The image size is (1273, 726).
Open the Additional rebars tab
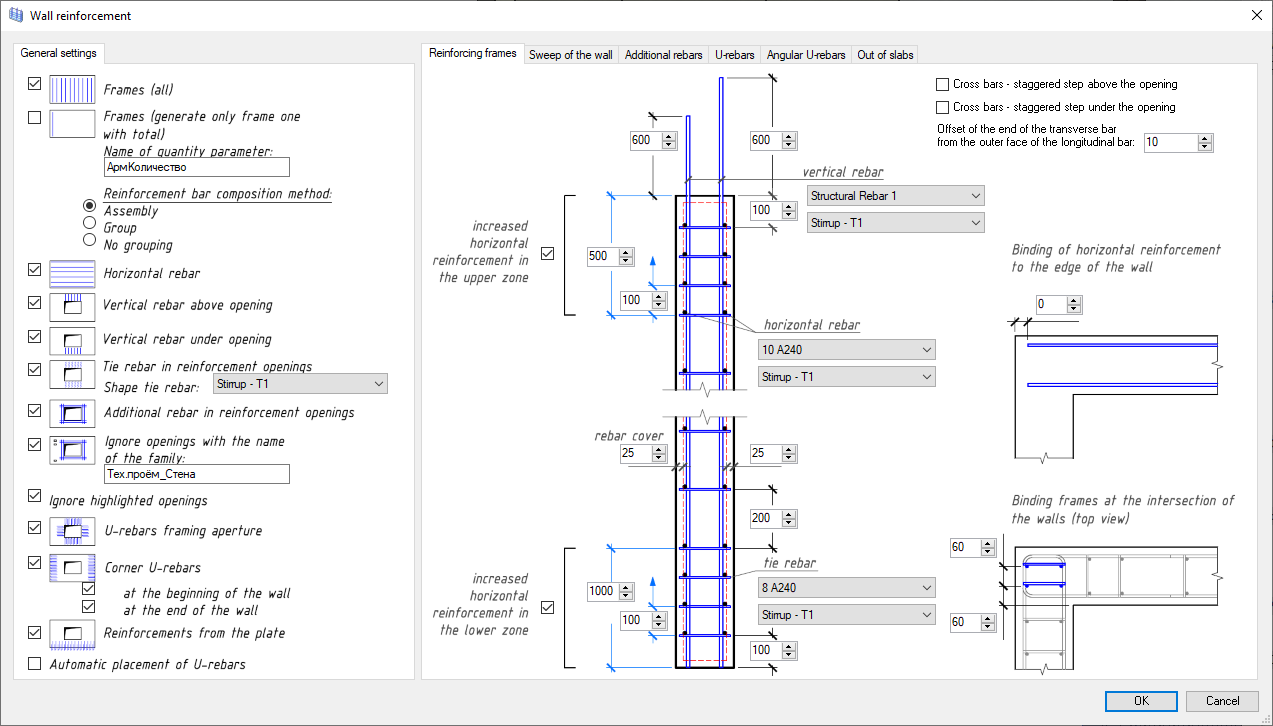click(x=664, y=55)
